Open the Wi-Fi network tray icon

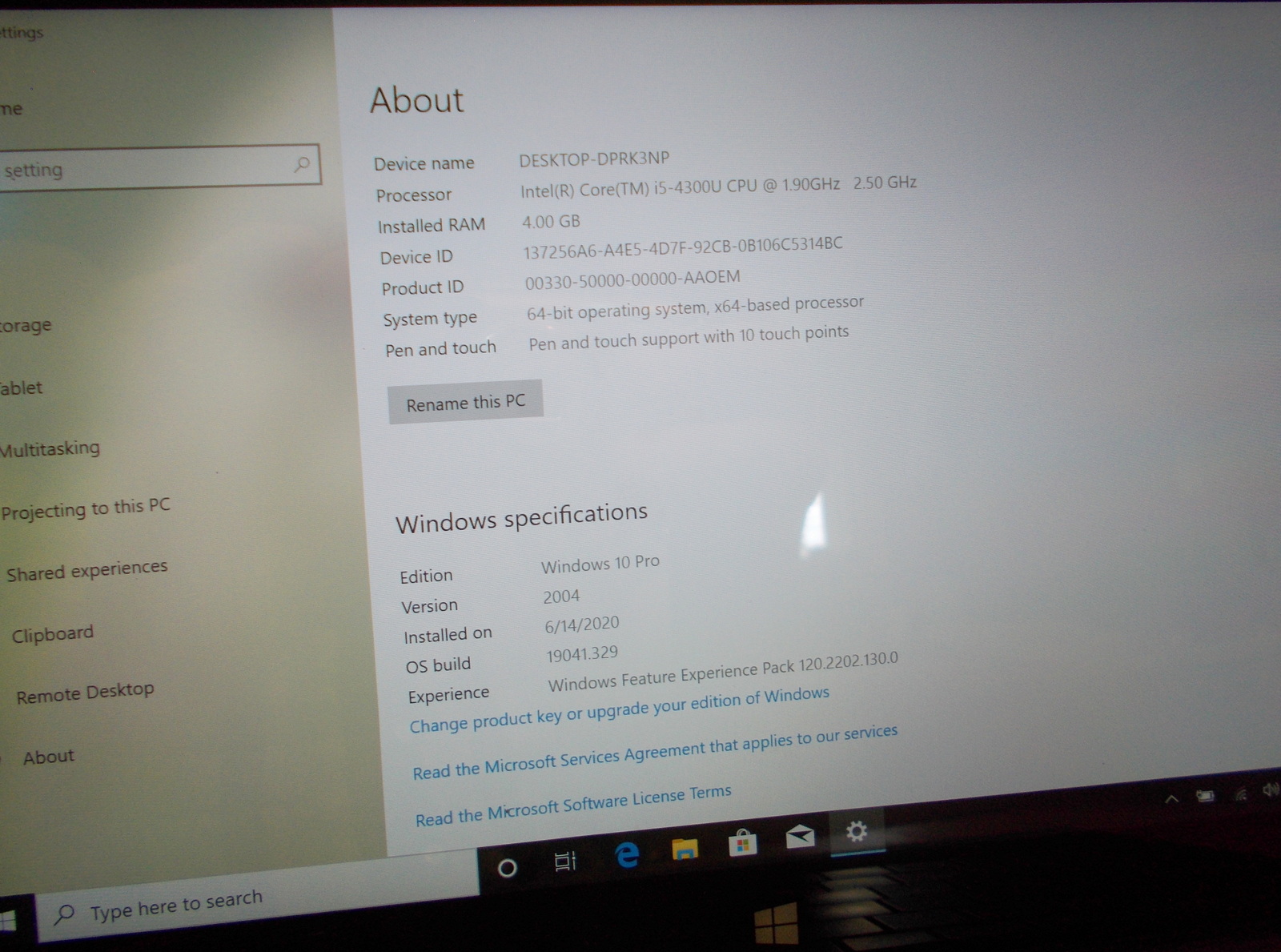click(1240, 793)
